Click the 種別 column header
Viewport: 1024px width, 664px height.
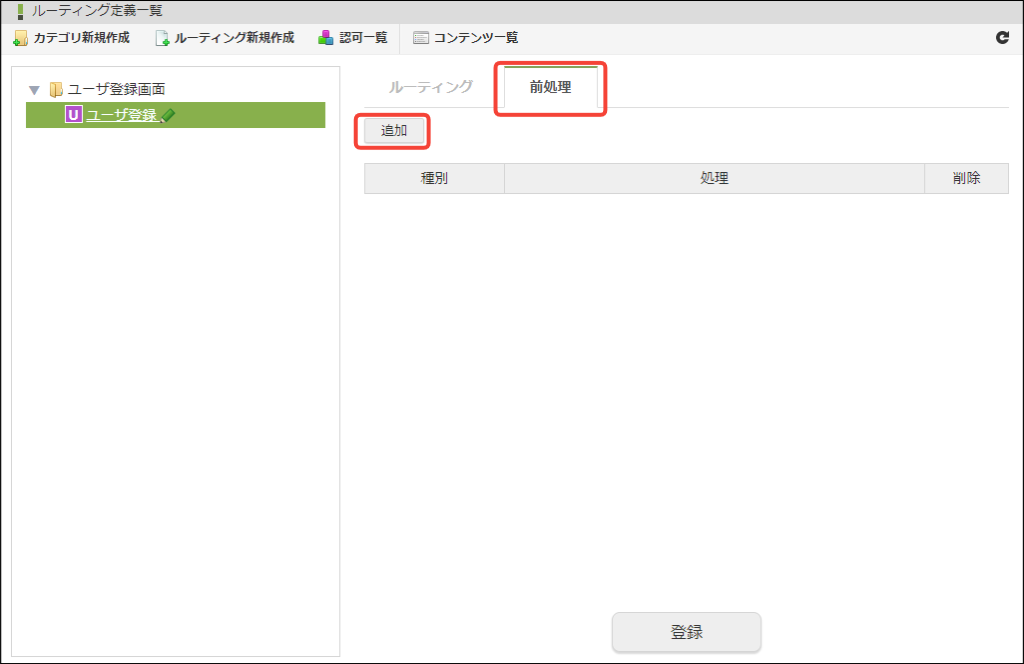(434, 178)
